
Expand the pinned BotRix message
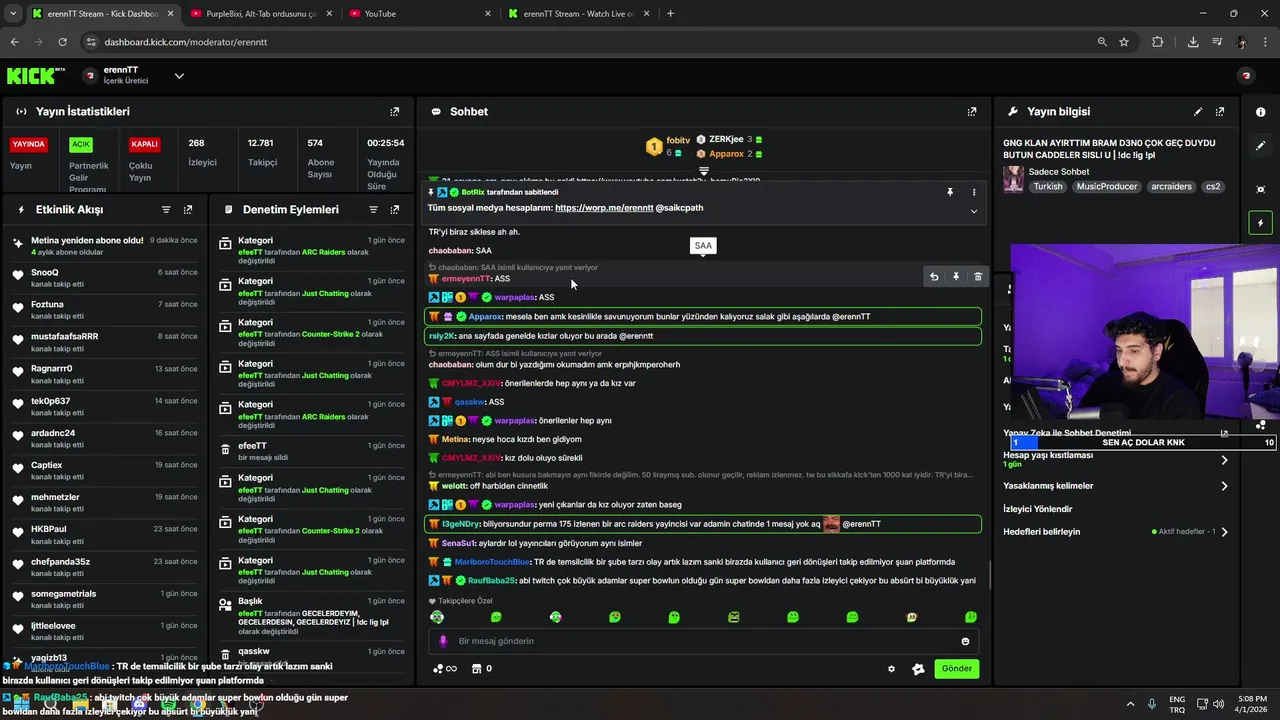point(974,211)
